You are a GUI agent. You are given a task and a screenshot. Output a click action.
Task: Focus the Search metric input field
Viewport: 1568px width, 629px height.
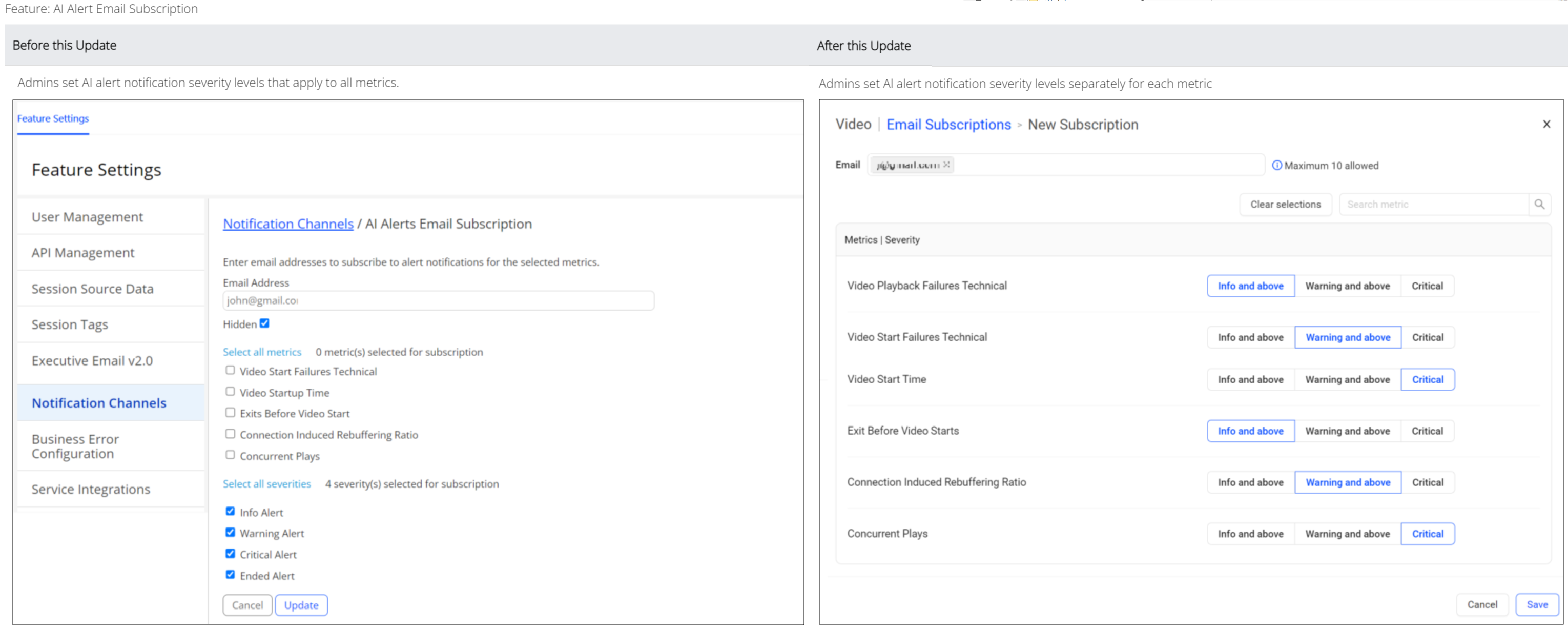(1434, 205)
